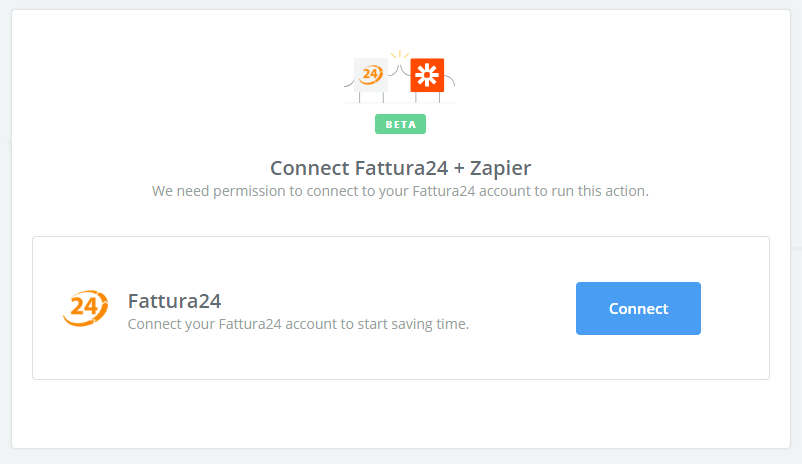Click the right leg of Zapier character
This screenshot has height=464, width=802.
click(439, 97)
